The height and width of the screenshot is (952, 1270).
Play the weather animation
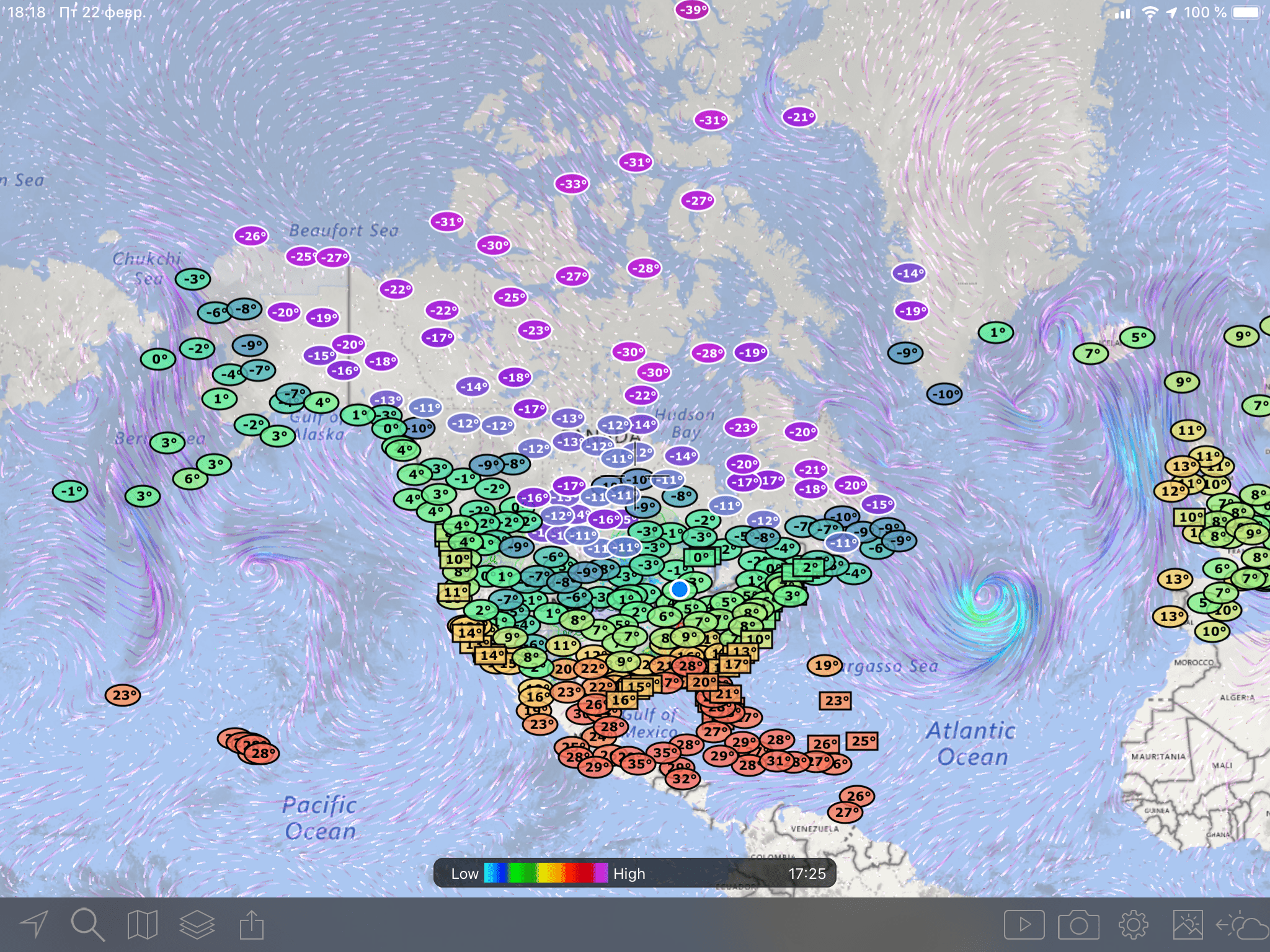(x=1024, y=925)
